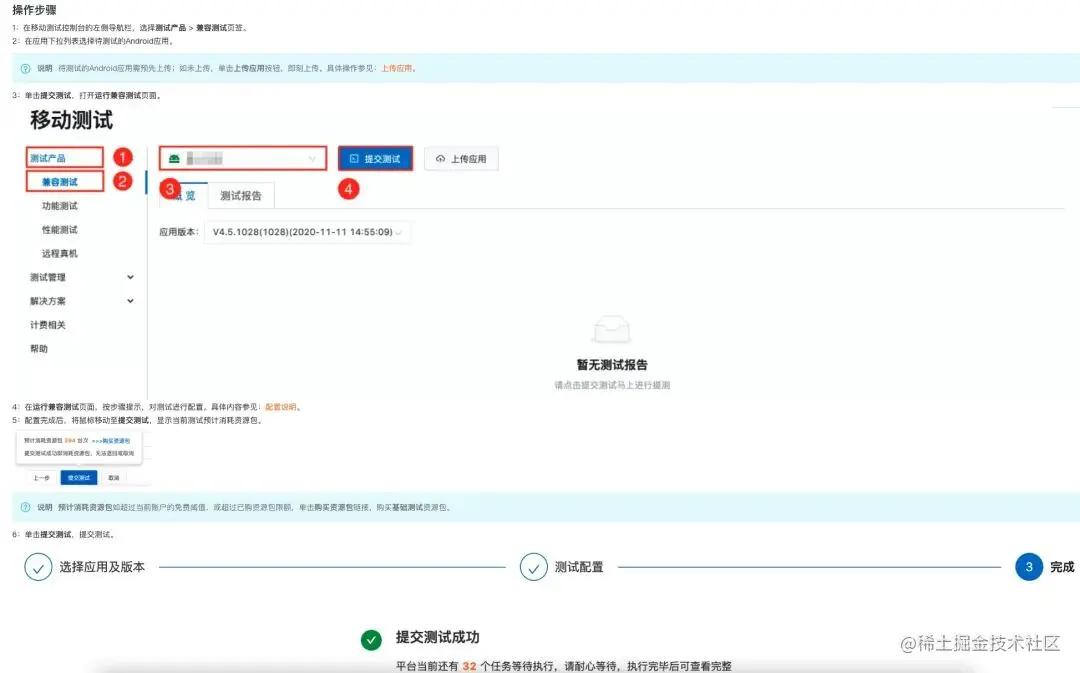1080x673 pixels.
Task: Click the green success checkmark beside 提交测试成功
Action: 371,639
